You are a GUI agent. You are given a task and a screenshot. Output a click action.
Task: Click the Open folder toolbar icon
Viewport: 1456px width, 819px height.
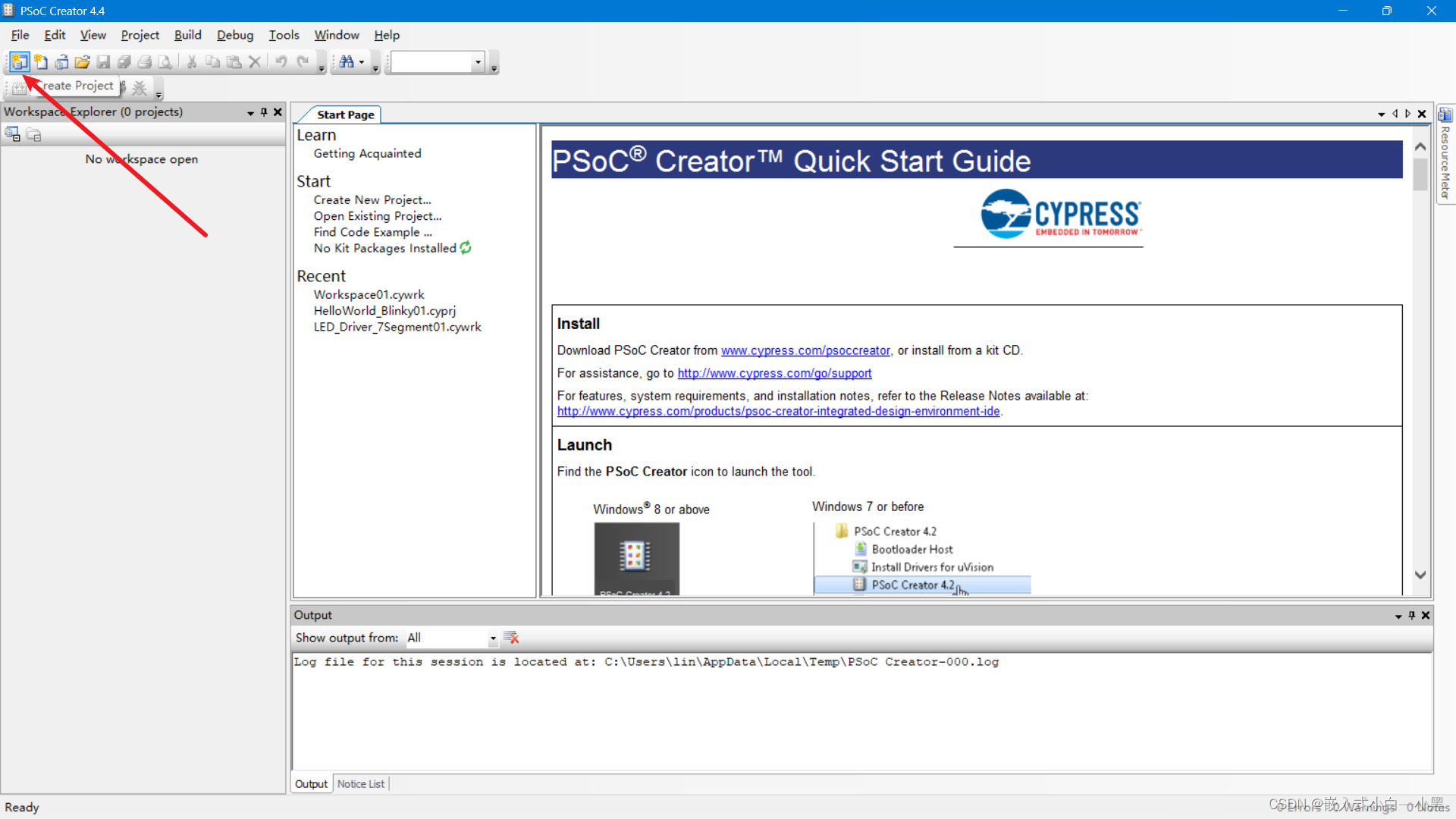pyautogui.click(x=82, y=62)
